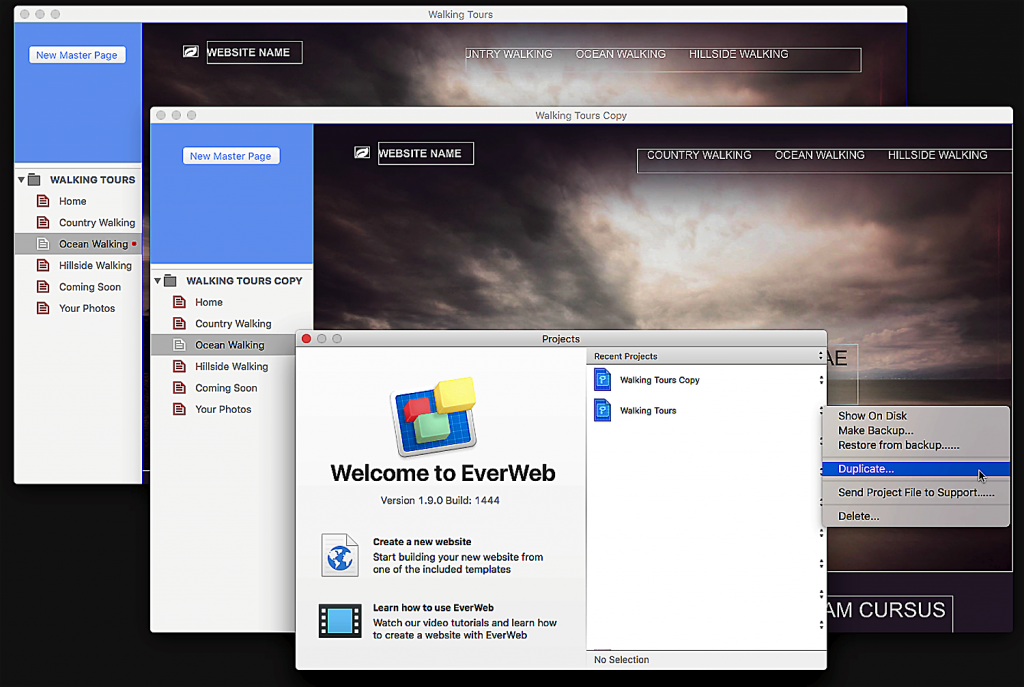Viewport: 1024px width, 687px height.
Task: Close the Projects window
Action: pyautogui.click(x=306, y=338)
